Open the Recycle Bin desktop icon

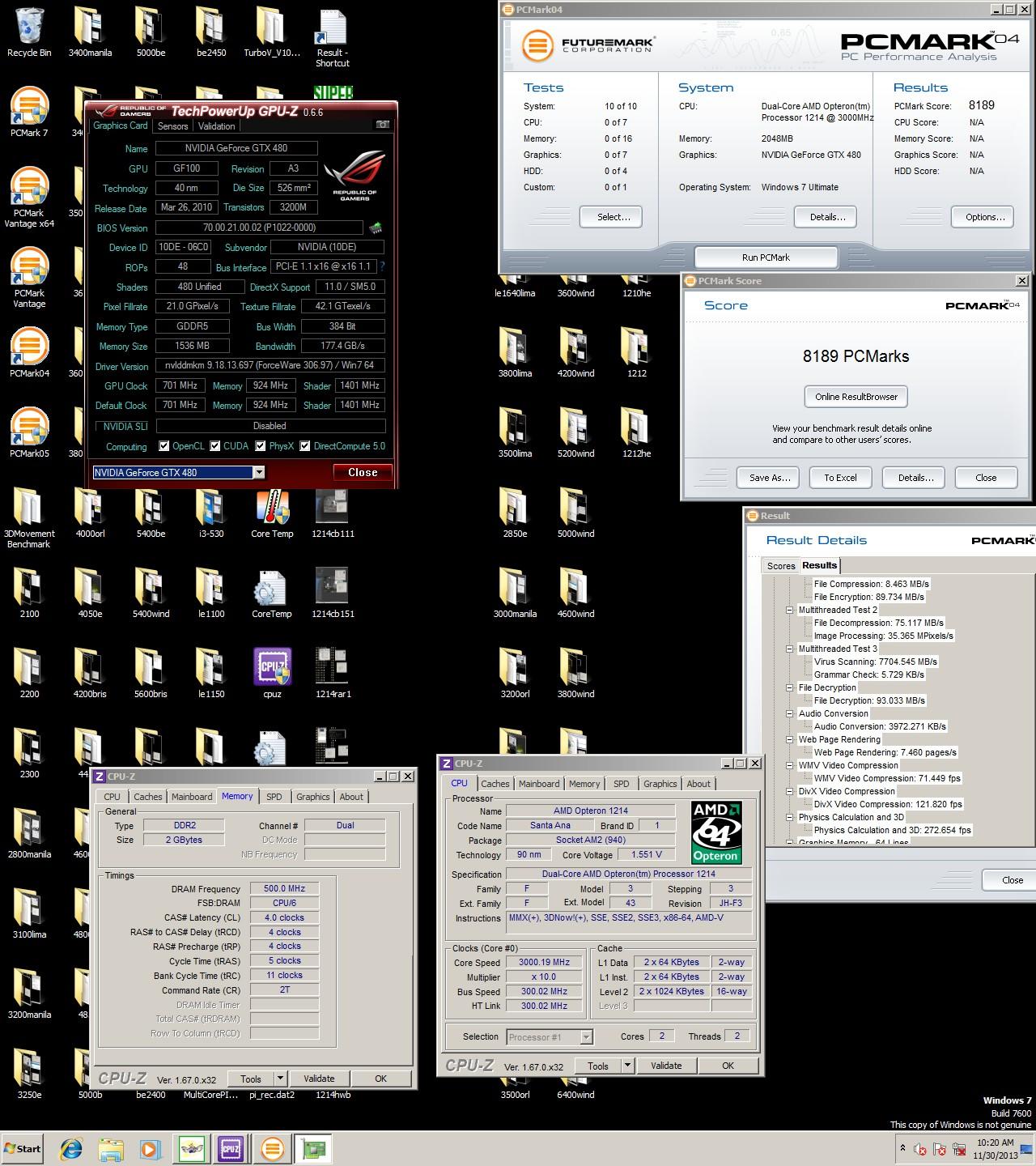click(29, 32)
